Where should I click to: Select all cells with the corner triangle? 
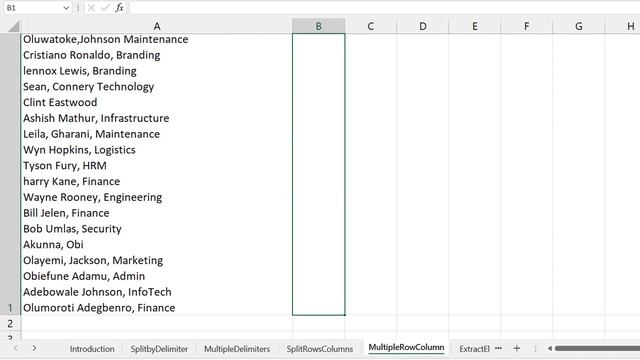(x=13, y=27)
